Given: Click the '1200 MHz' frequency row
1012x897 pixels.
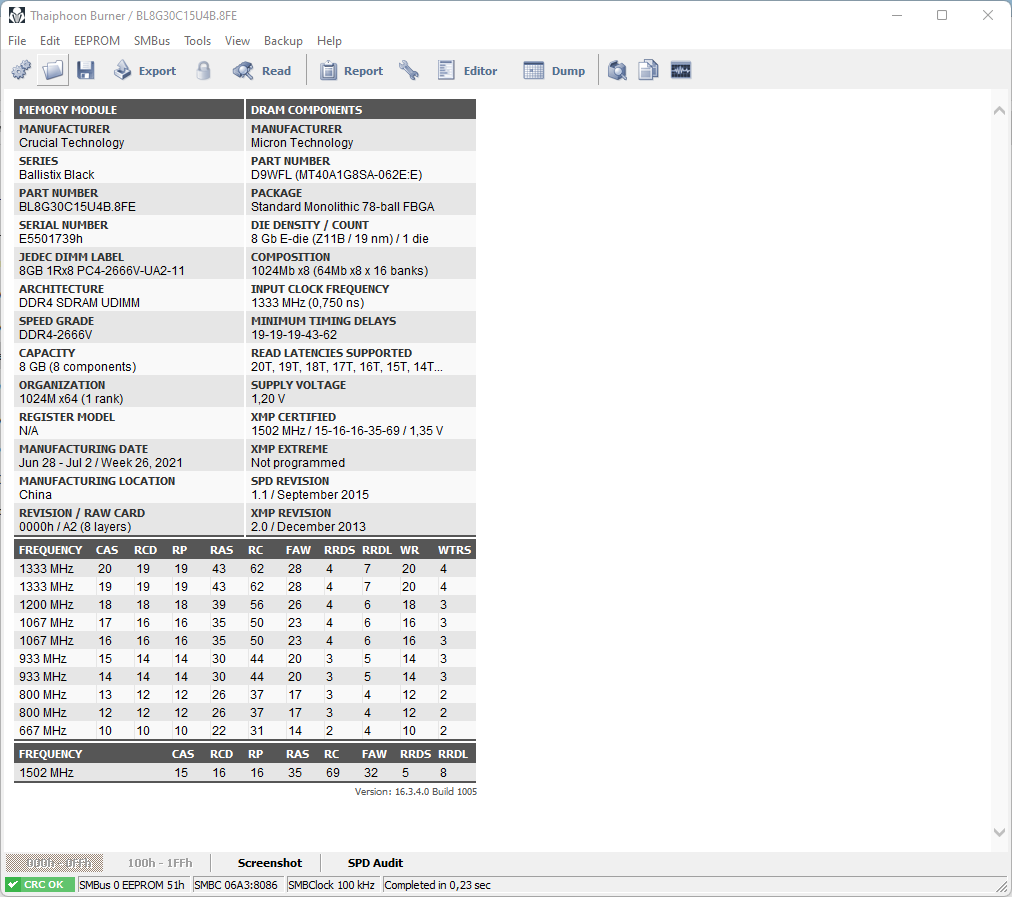Looking at the screenshot, I should pyautogui.click(x=245, y=605).
